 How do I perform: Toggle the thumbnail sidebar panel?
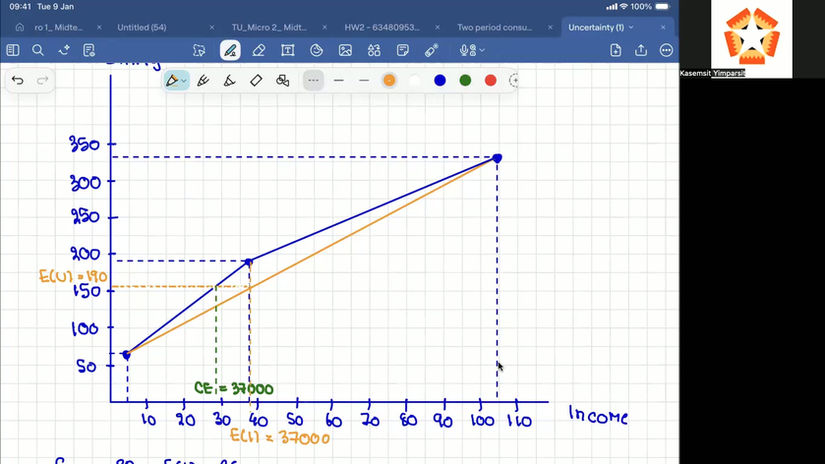click(13, 50)
